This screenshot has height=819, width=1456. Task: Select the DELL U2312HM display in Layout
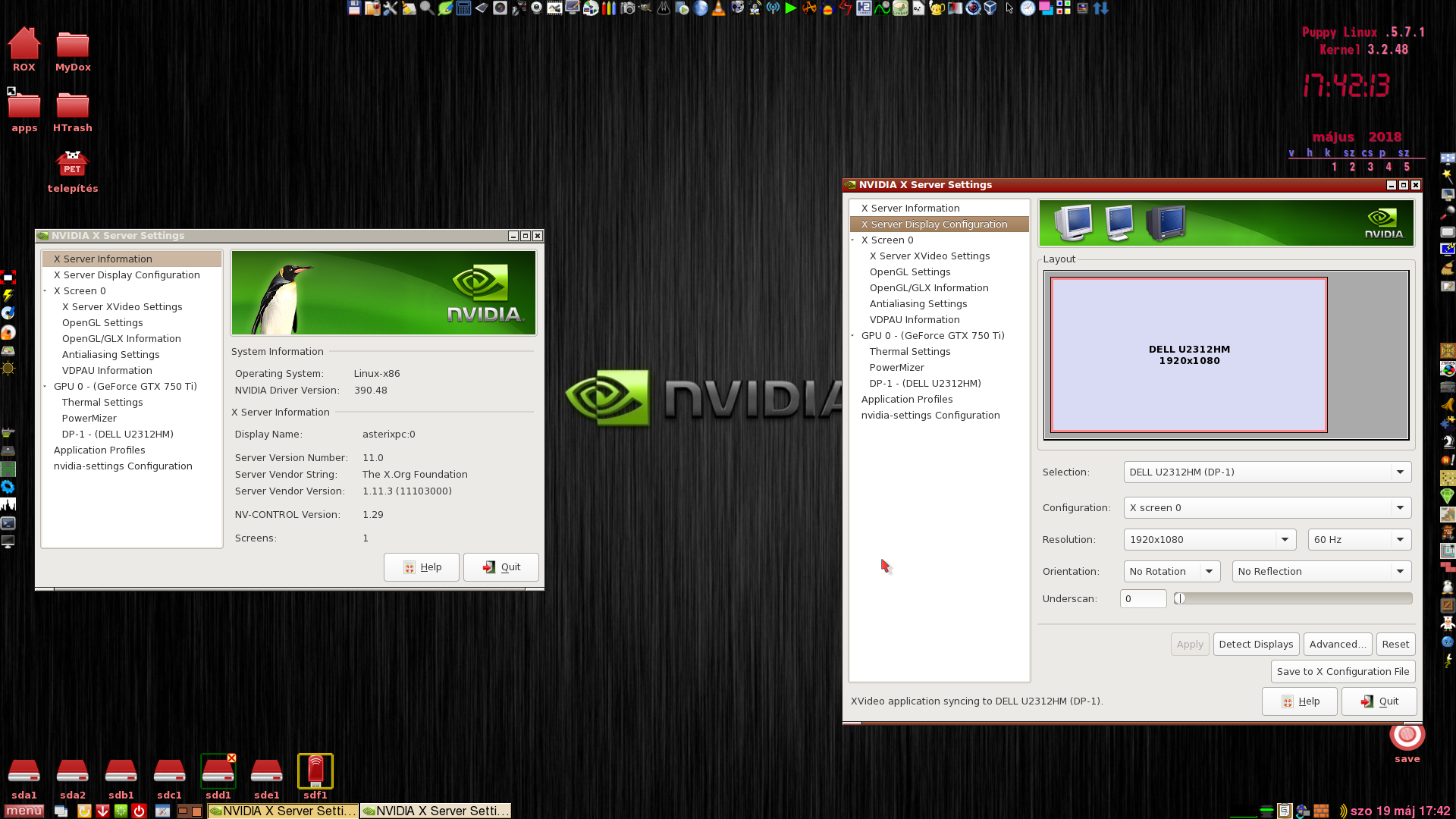(x=1189, y=355)
